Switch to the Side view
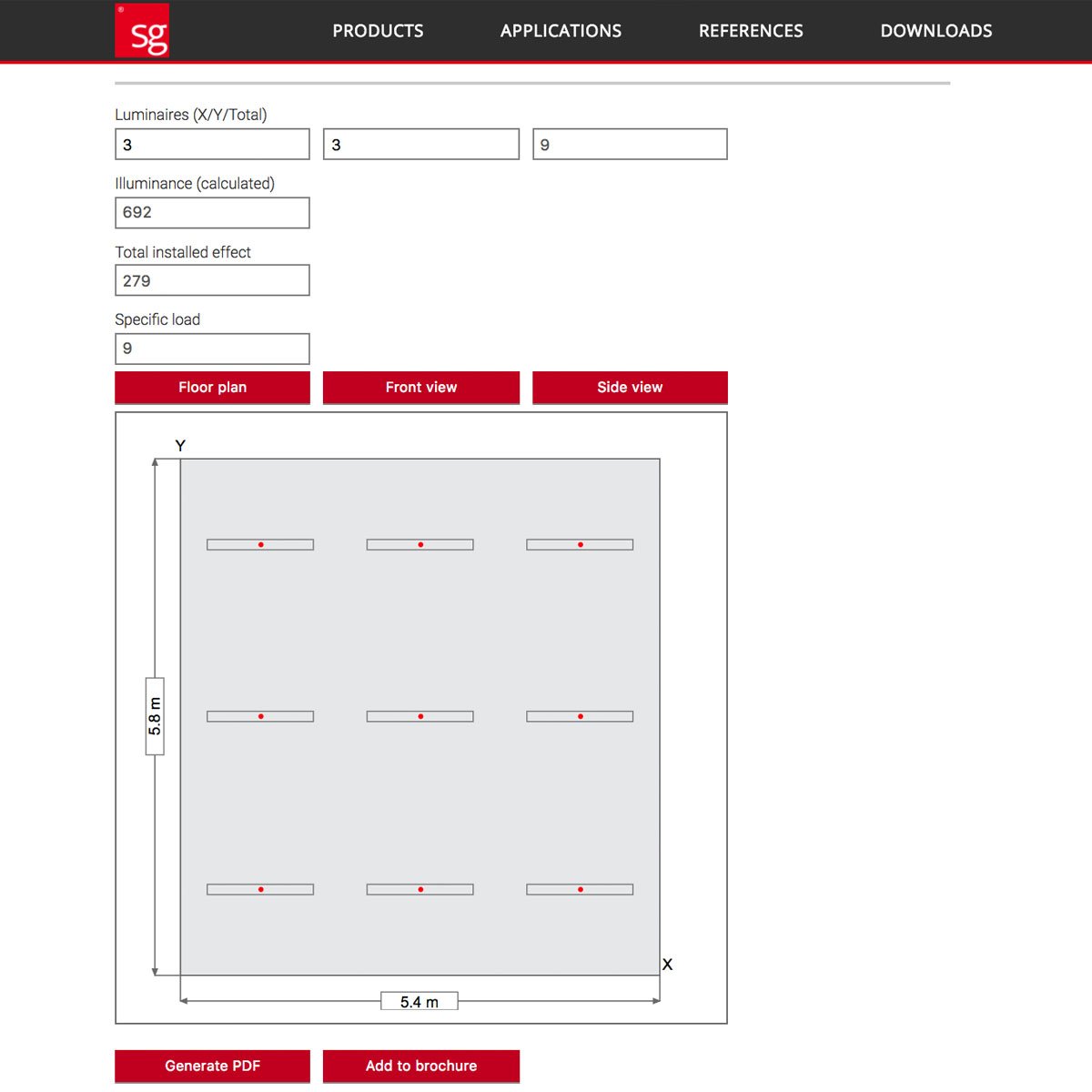Screen dimensions: 1092x1092 pos(630,387)
